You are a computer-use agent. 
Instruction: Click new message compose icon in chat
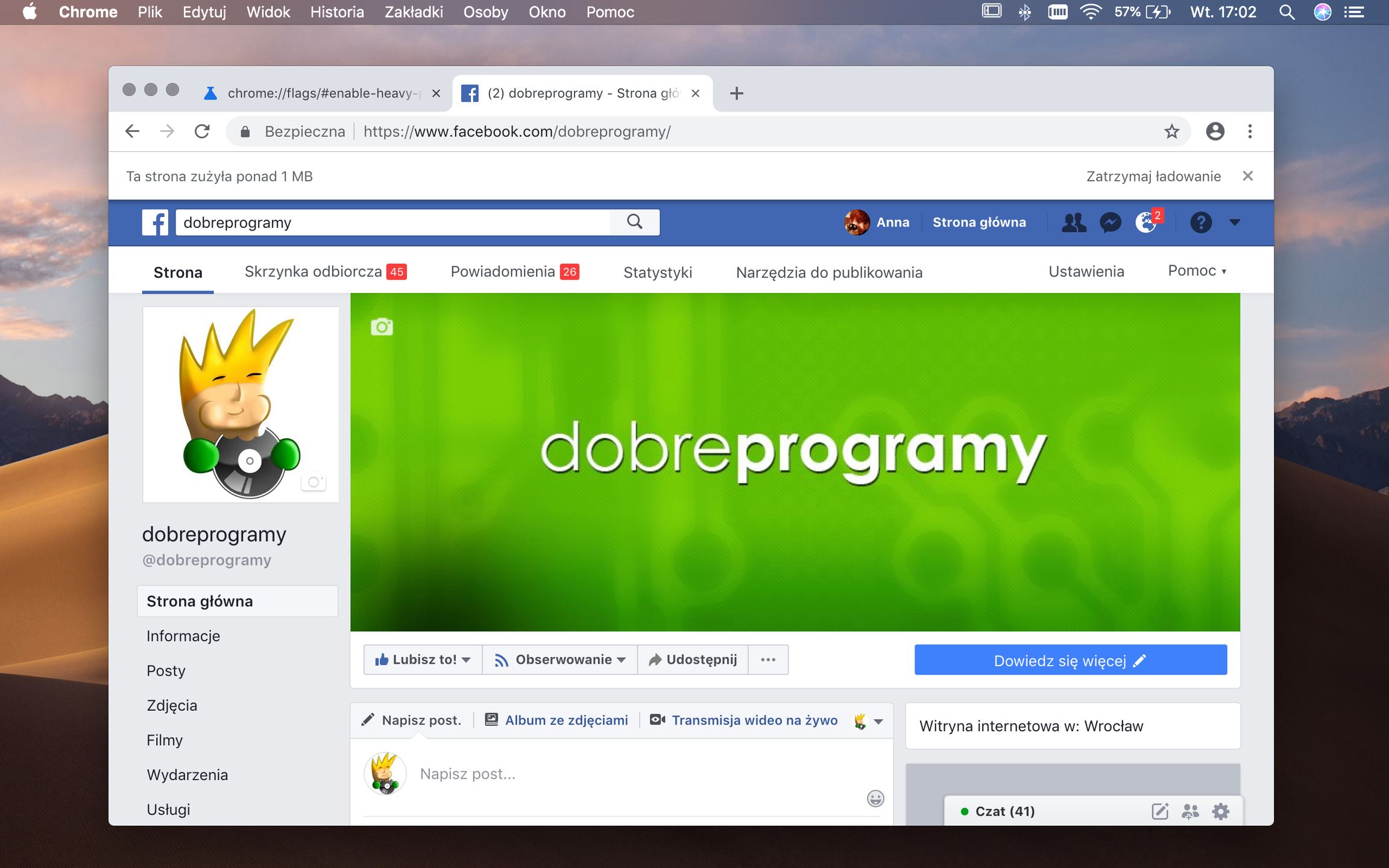point(1160,811)
